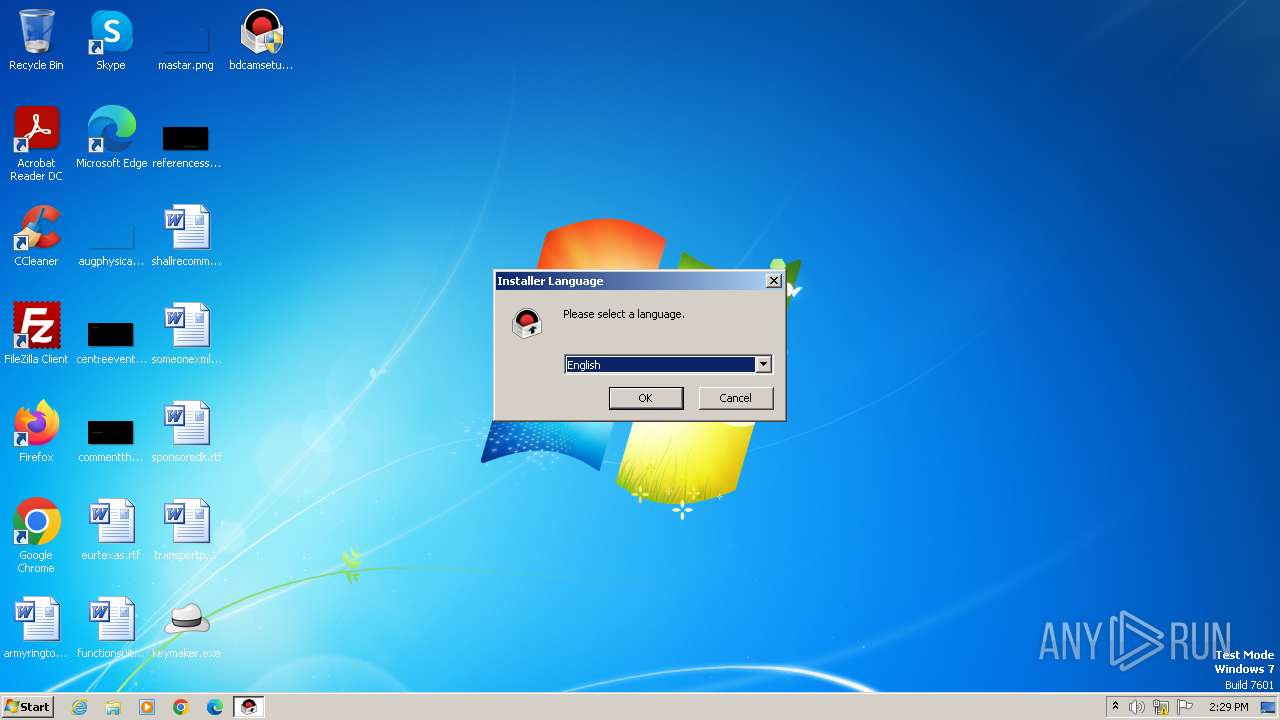Image resolution: width=1280 pixels, height=720 pixels.
Task: Open Internet Explorer from taskbar
Action: pyautogui.click(x=79, y=707)
